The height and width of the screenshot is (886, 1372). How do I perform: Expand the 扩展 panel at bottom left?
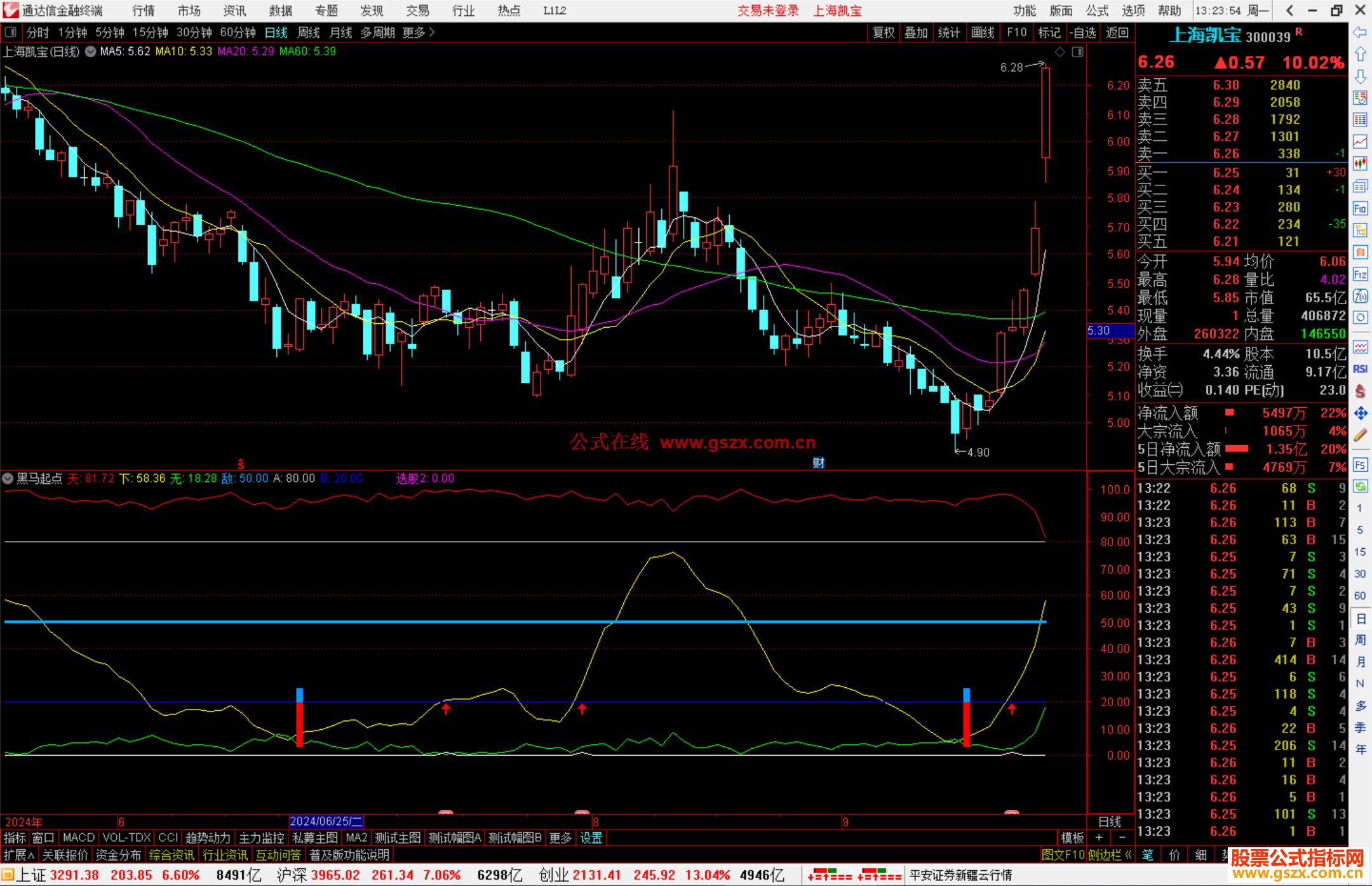[x=19, y=855]
